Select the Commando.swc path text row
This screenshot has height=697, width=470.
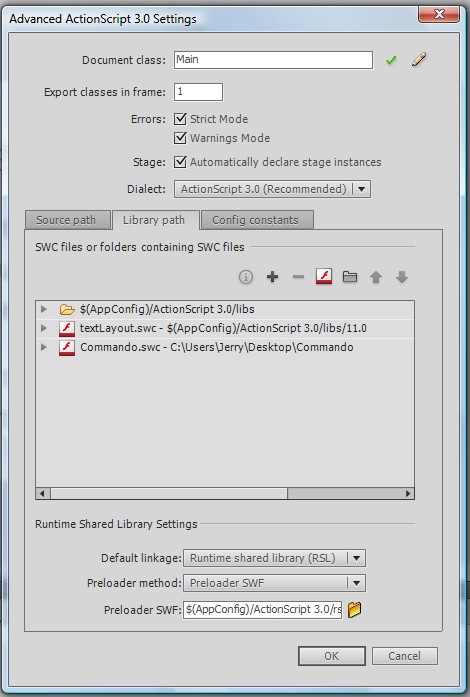pos(217,347)
